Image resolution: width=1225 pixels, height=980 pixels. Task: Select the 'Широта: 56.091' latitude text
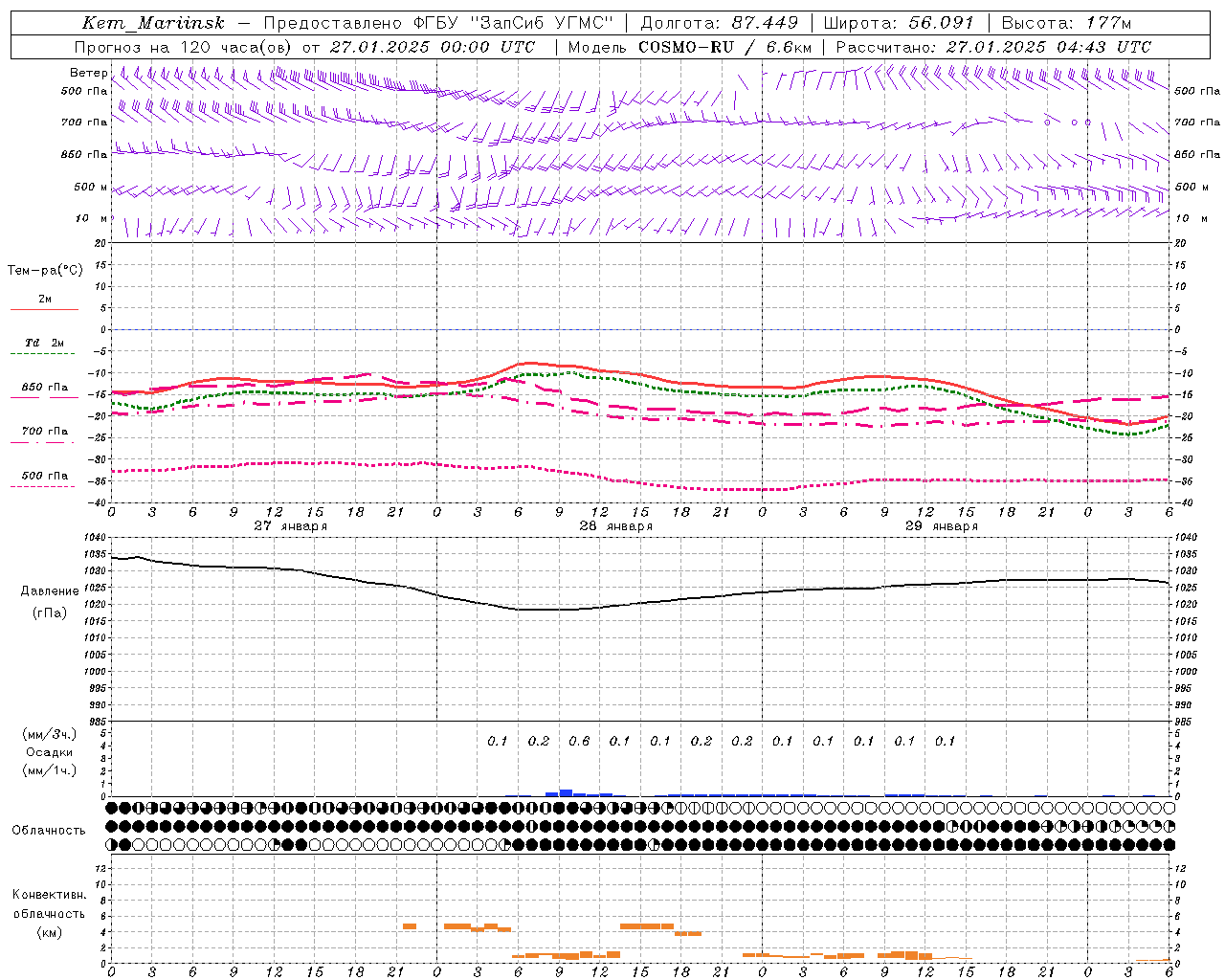coord(899,23)
